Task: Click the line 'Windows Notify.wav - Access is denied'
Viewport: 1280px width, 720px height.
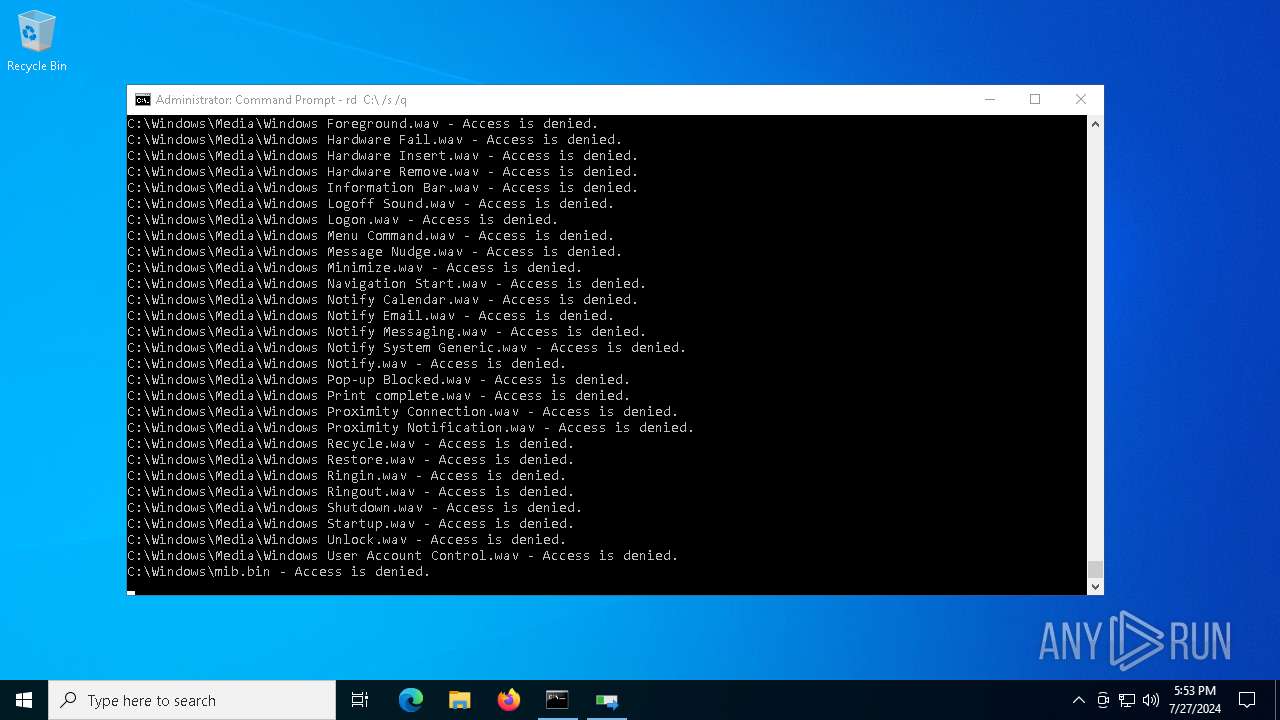Action: click(347, 364)
